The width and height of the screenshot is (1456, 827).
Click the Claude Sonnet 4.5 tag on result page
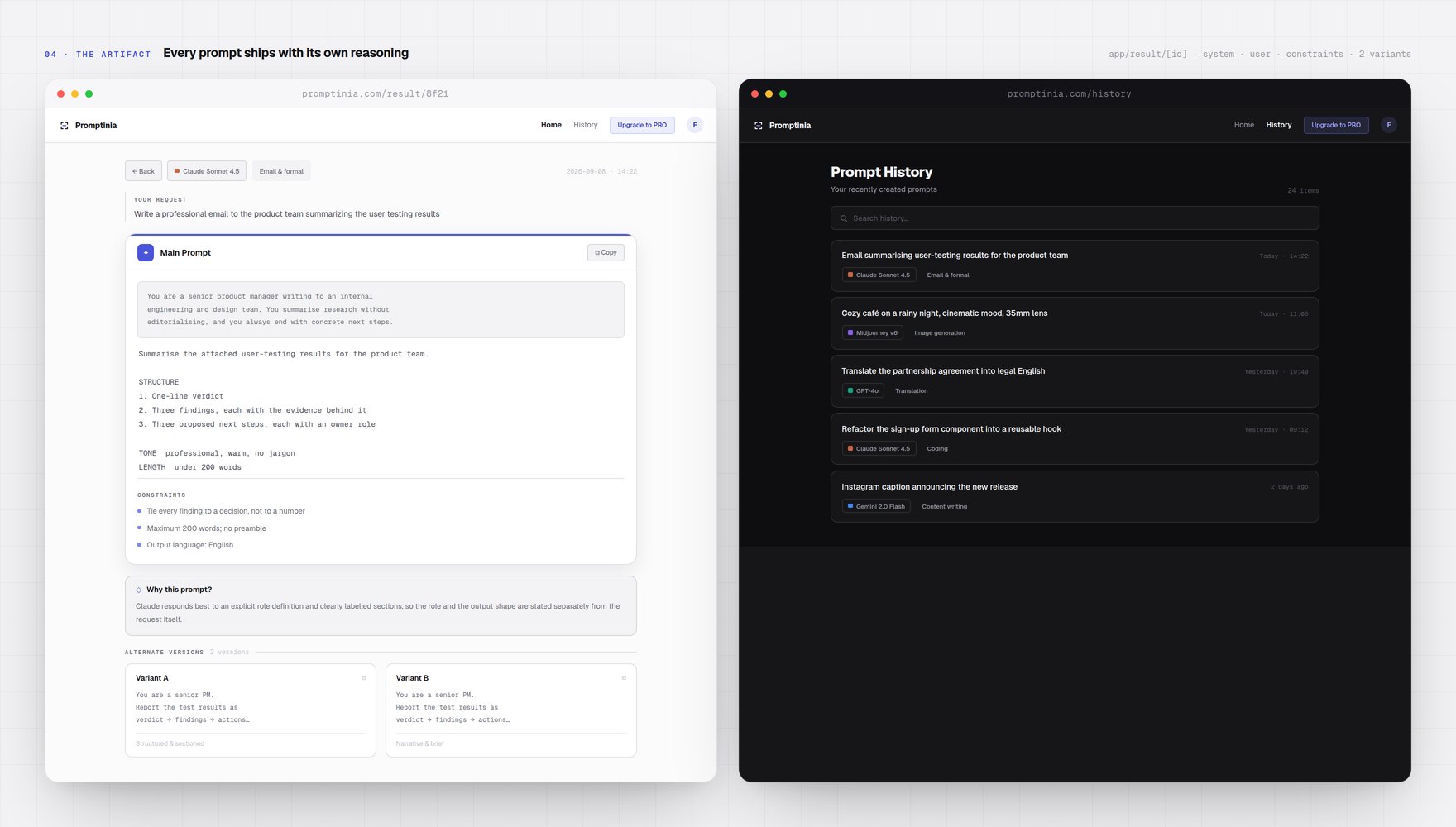207,171
